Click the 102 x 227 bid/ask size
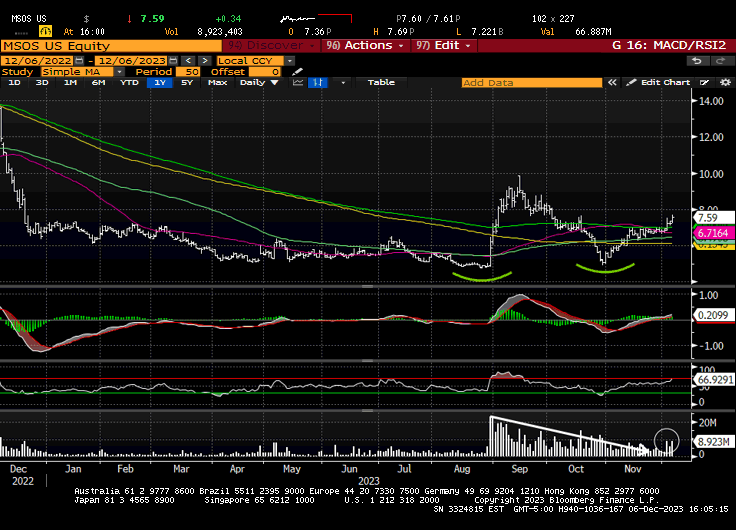736x530 pixels. 553,19
